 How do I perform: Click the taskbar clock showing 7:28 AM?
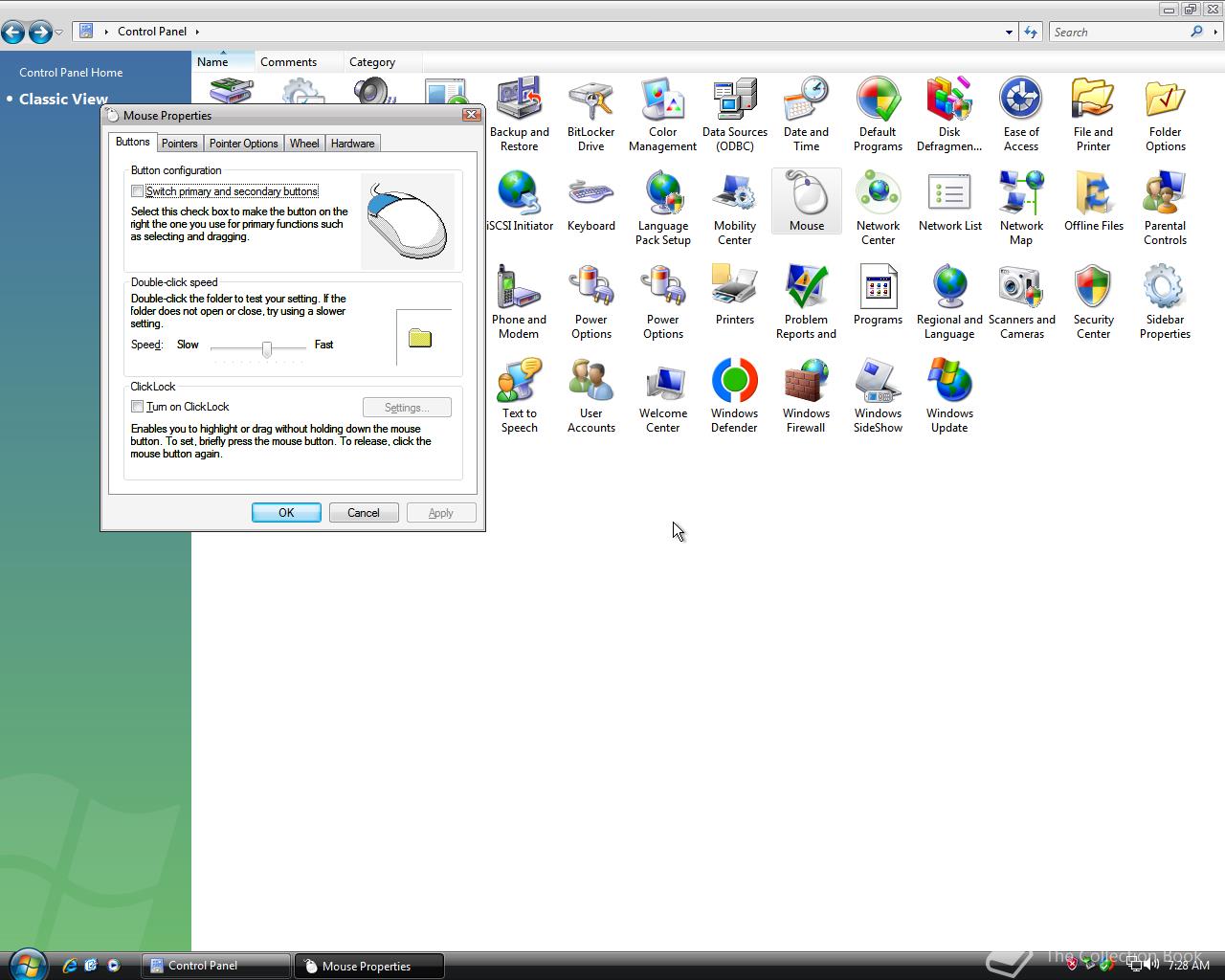[1189, 966]
